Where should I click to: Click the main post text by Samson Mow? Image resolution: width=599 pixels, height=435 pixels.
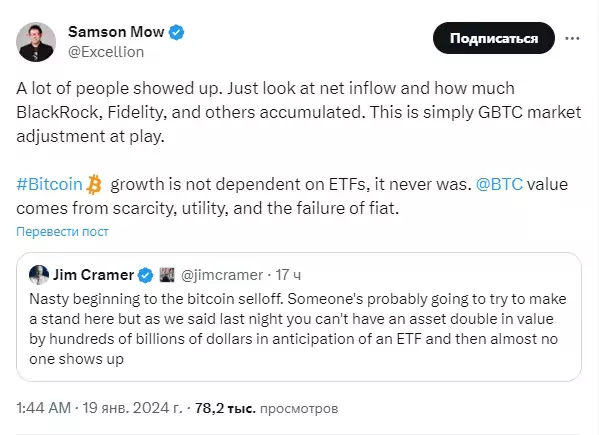[299, 148]
